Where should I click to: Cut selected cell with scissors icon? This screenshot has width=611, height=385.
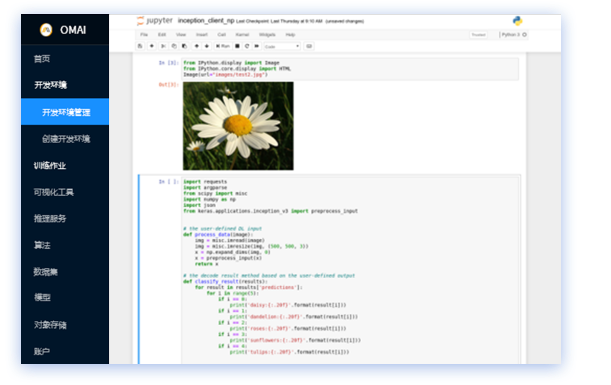(163, 46)
